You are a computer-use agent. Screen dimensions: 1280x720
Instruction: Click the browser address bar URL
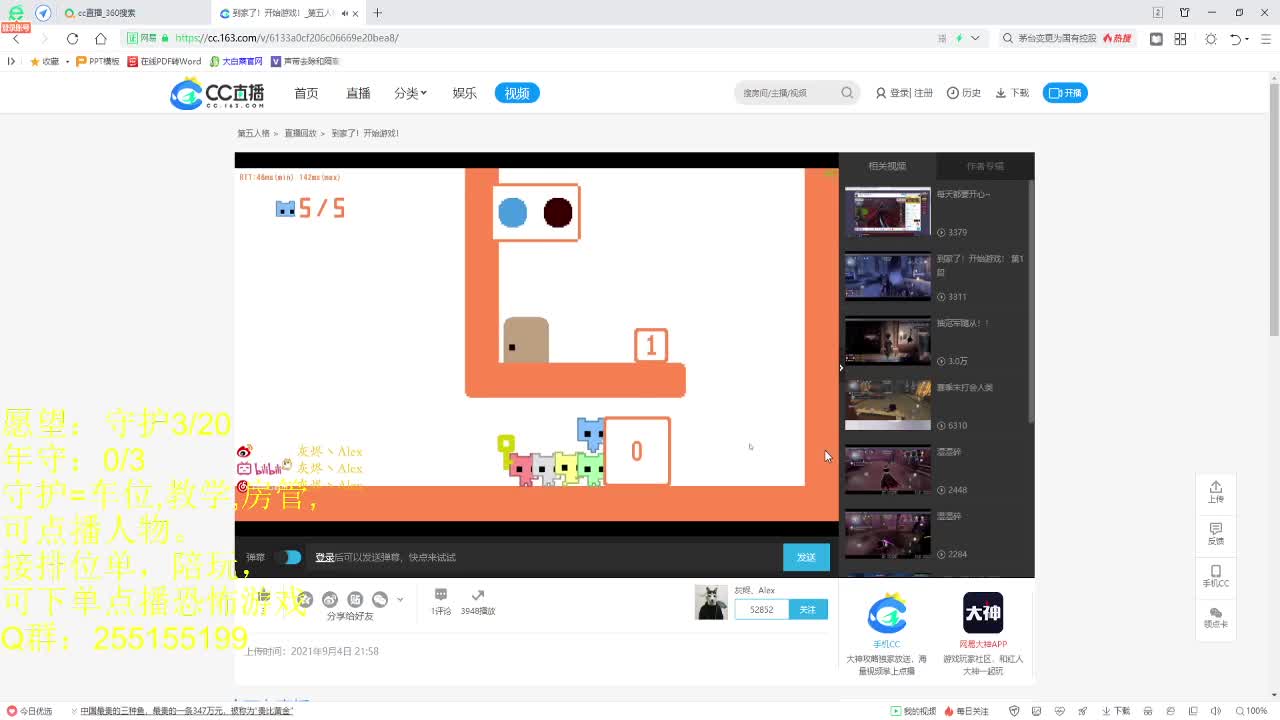(x=286, y=38)
